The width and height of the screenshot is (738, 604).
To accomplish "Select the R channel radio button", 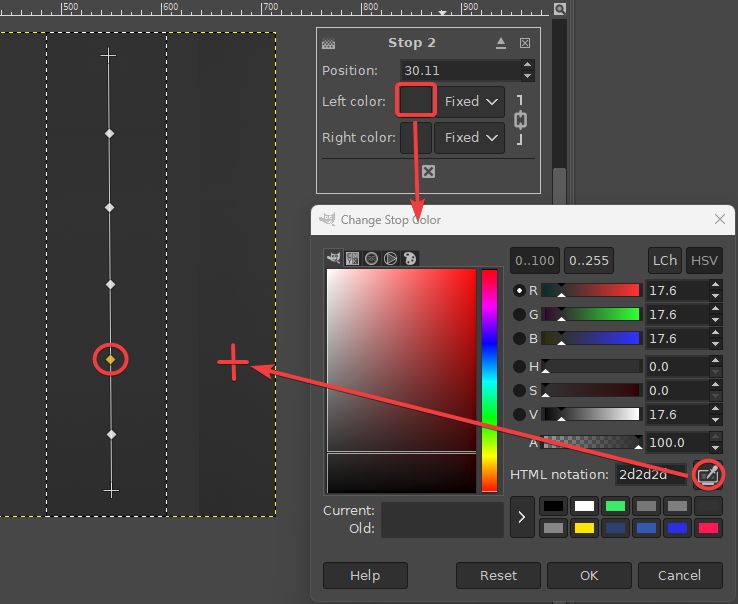I will tap(519, 290).
